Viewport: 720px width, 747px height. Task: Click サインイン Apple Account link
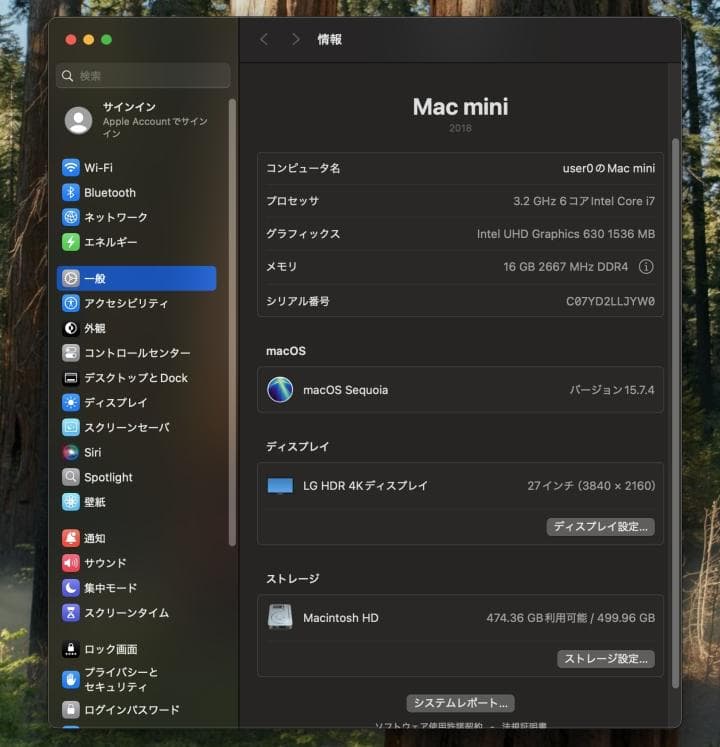[x=155, y=120]
